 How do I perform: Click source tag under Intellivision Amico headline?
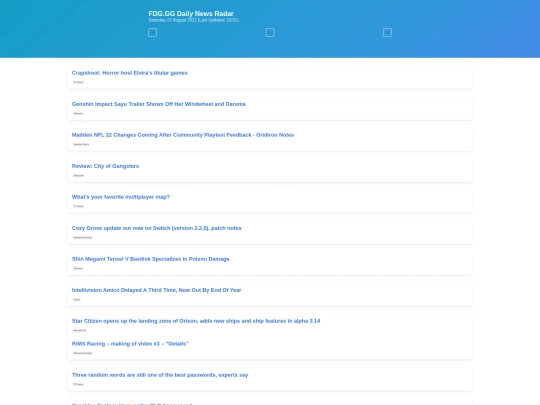77,299
